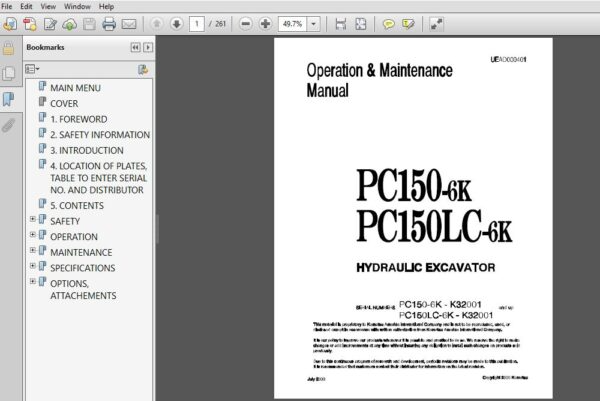
Task: Toggle the Bookmarks panel icon
Action: click(x=8, y=99)
